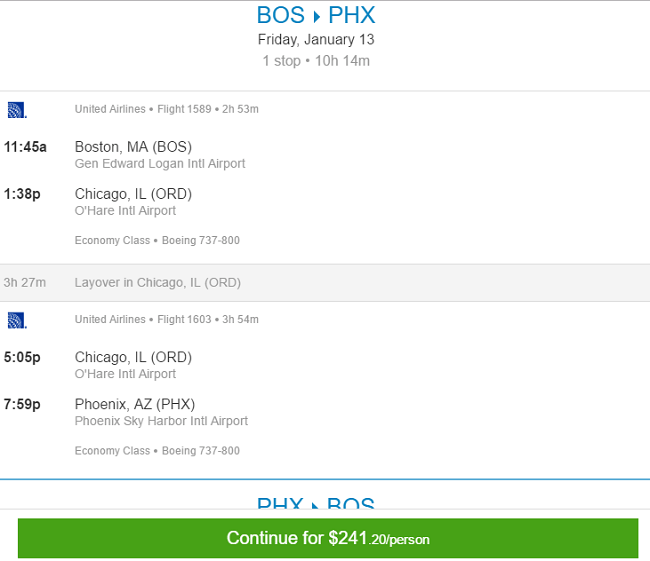Click Phoenix Sky Harbor Intl Airport text
Screen dimensions: 650x561
click(x=161, y=421)
